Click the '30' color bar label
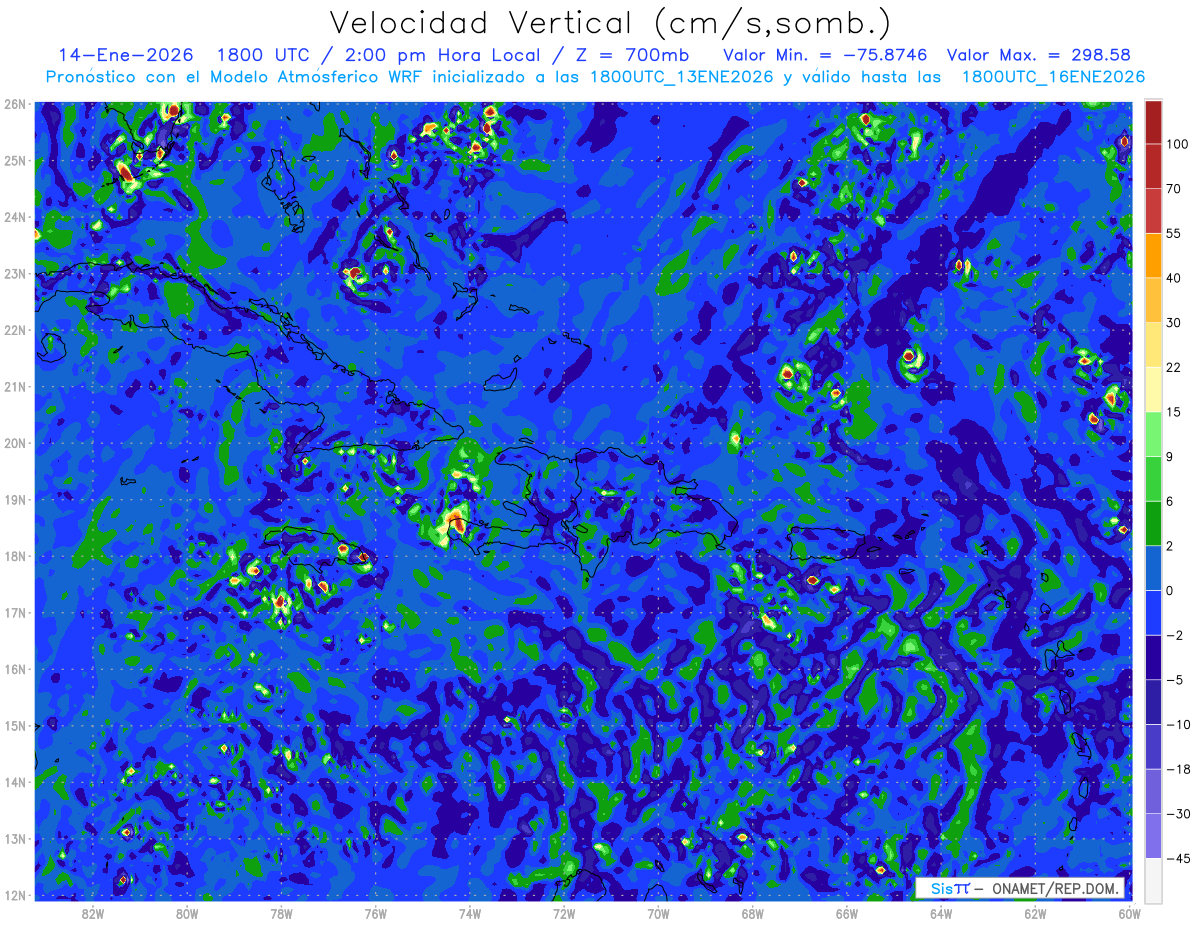 coord(1173,322)
